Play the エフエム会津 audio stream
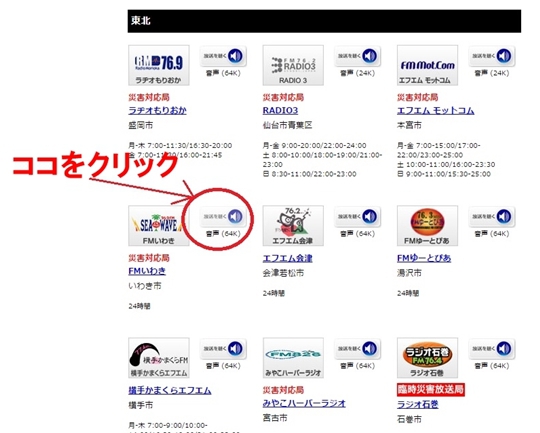Image resolution: width=540 pixels, height=433 pixels. pyautogui.click(x=357, y=216)
